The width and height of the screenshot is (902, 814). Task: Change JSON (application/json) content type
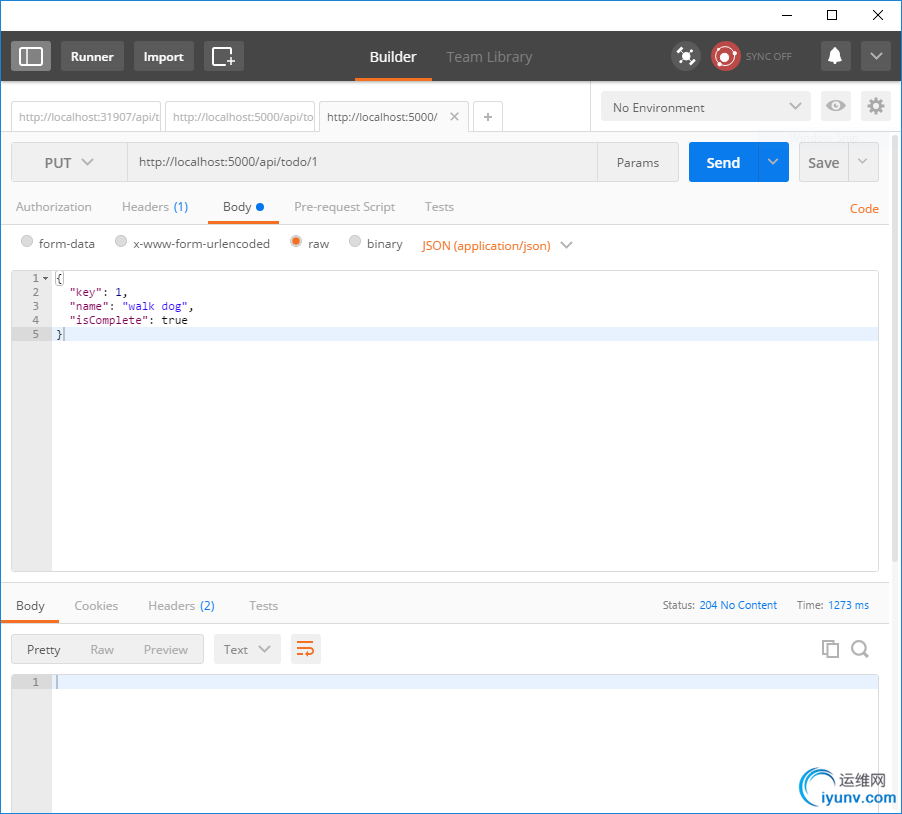[x=497, y=246]
